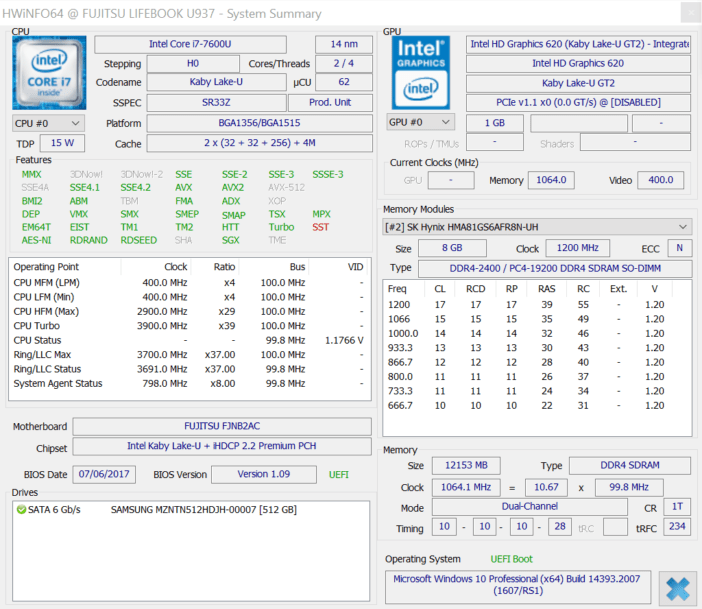
Task: Click the 14 nm process field
Action: tap(344, 44)
